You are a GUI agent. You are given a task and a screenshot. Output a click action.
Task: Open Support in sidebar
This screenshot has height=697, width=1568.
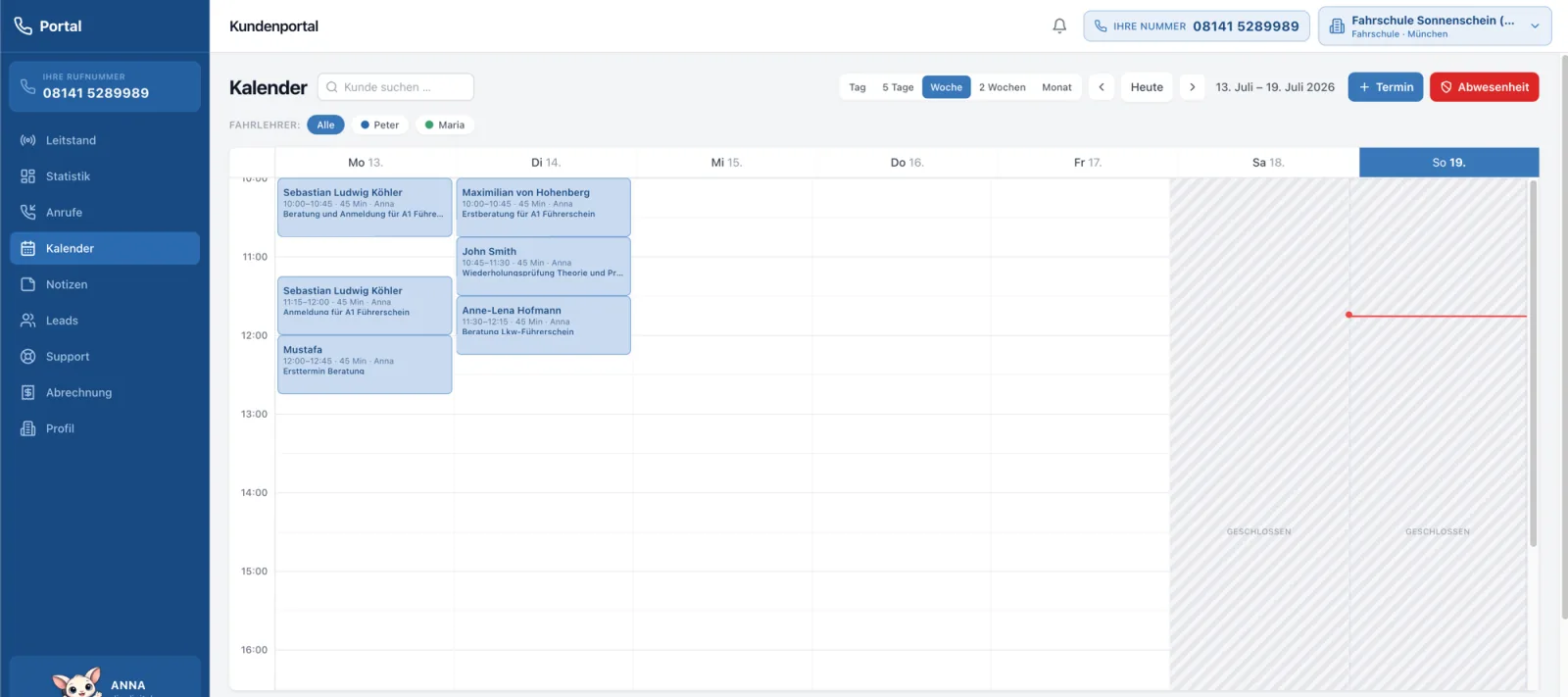pos(105,357)
